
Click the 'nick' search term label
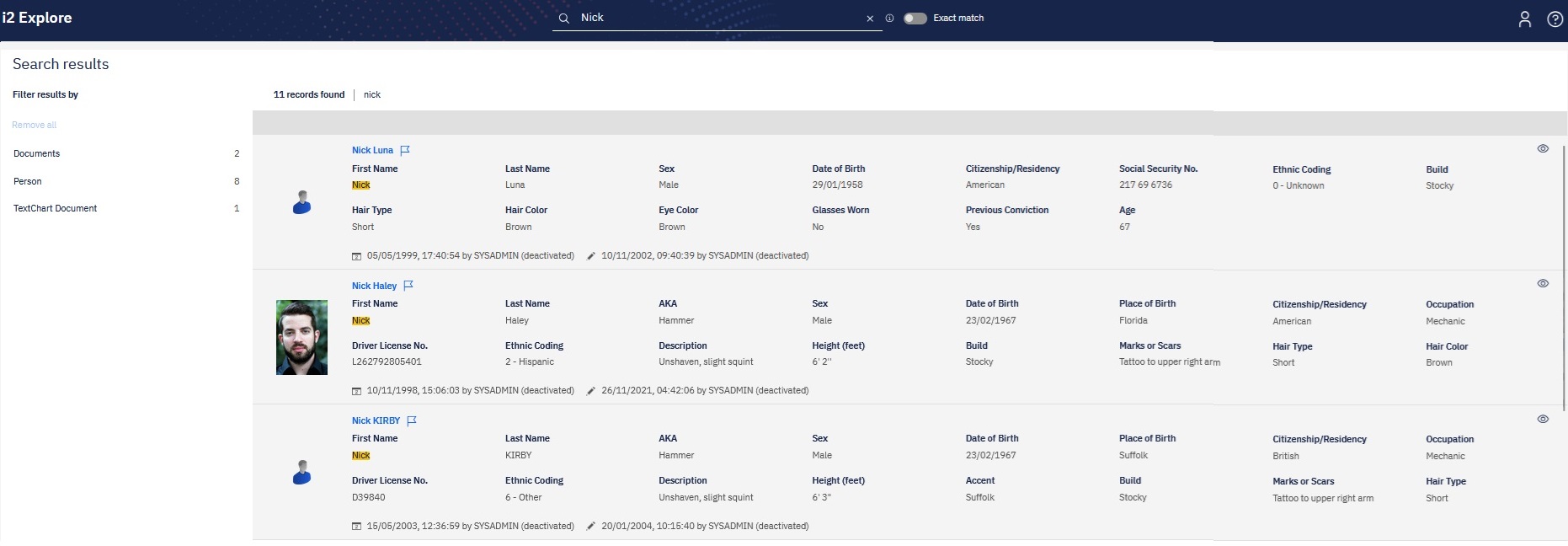pyautogui.click(x=372, y=94)
